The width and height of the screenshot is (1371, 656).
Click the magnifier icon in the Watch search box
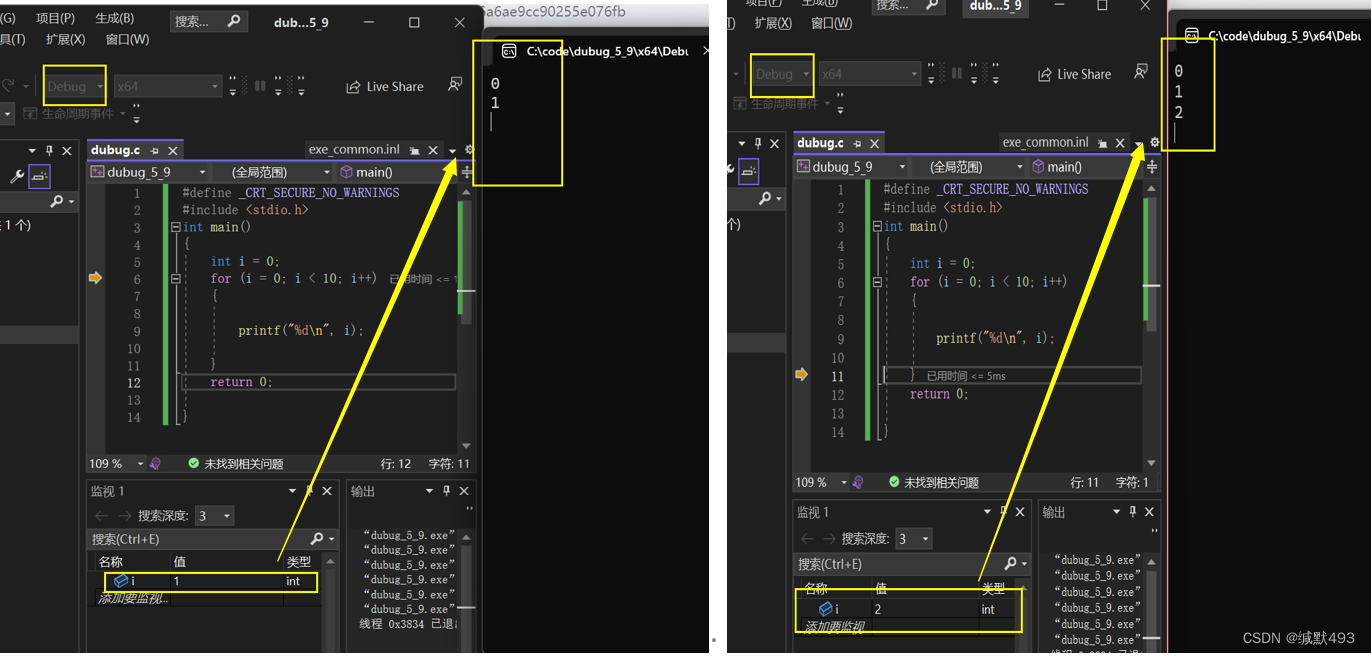tap(315, 539)
